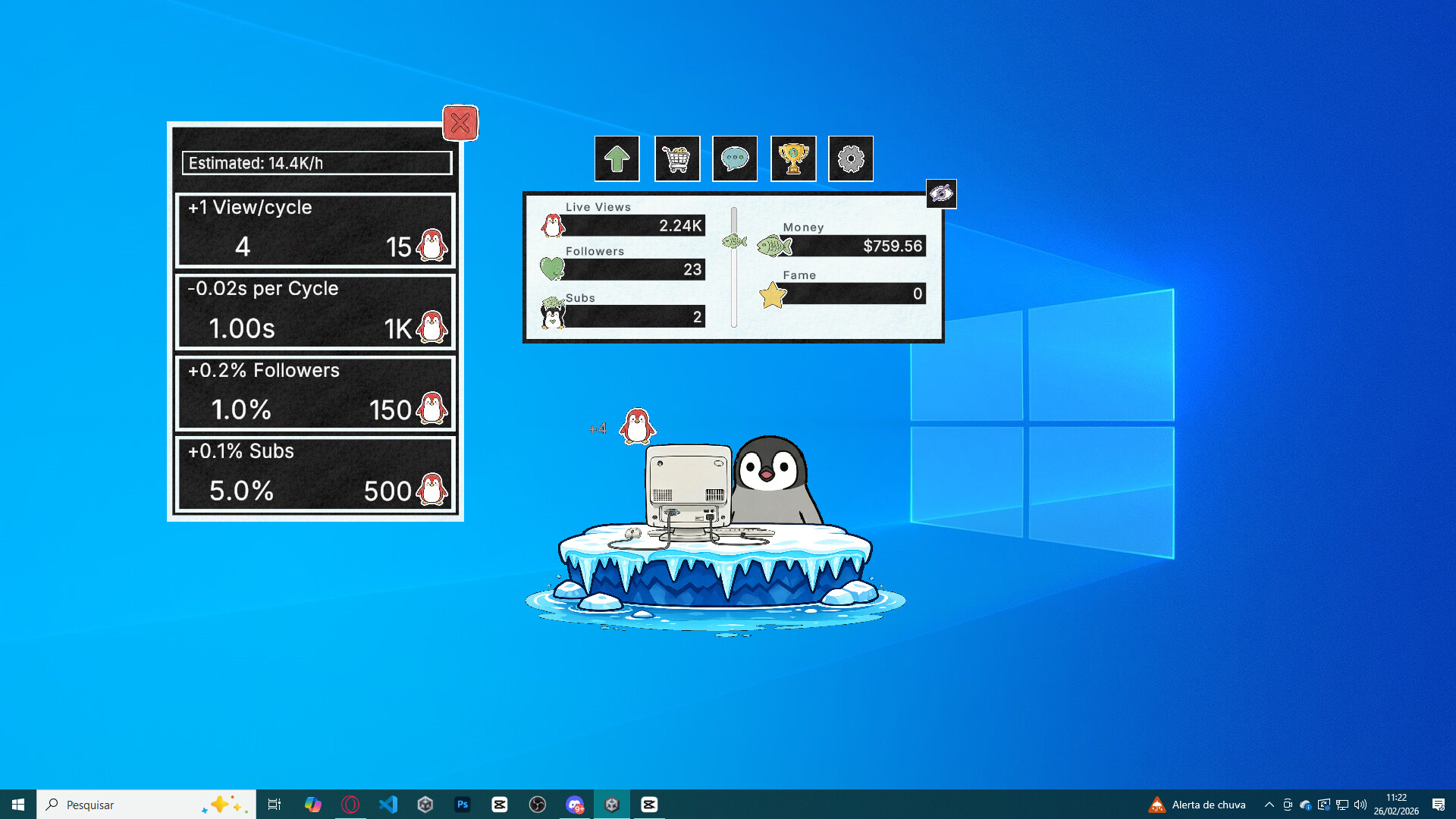
Task: Close the upgrades panel with red X
Action: 460,123
